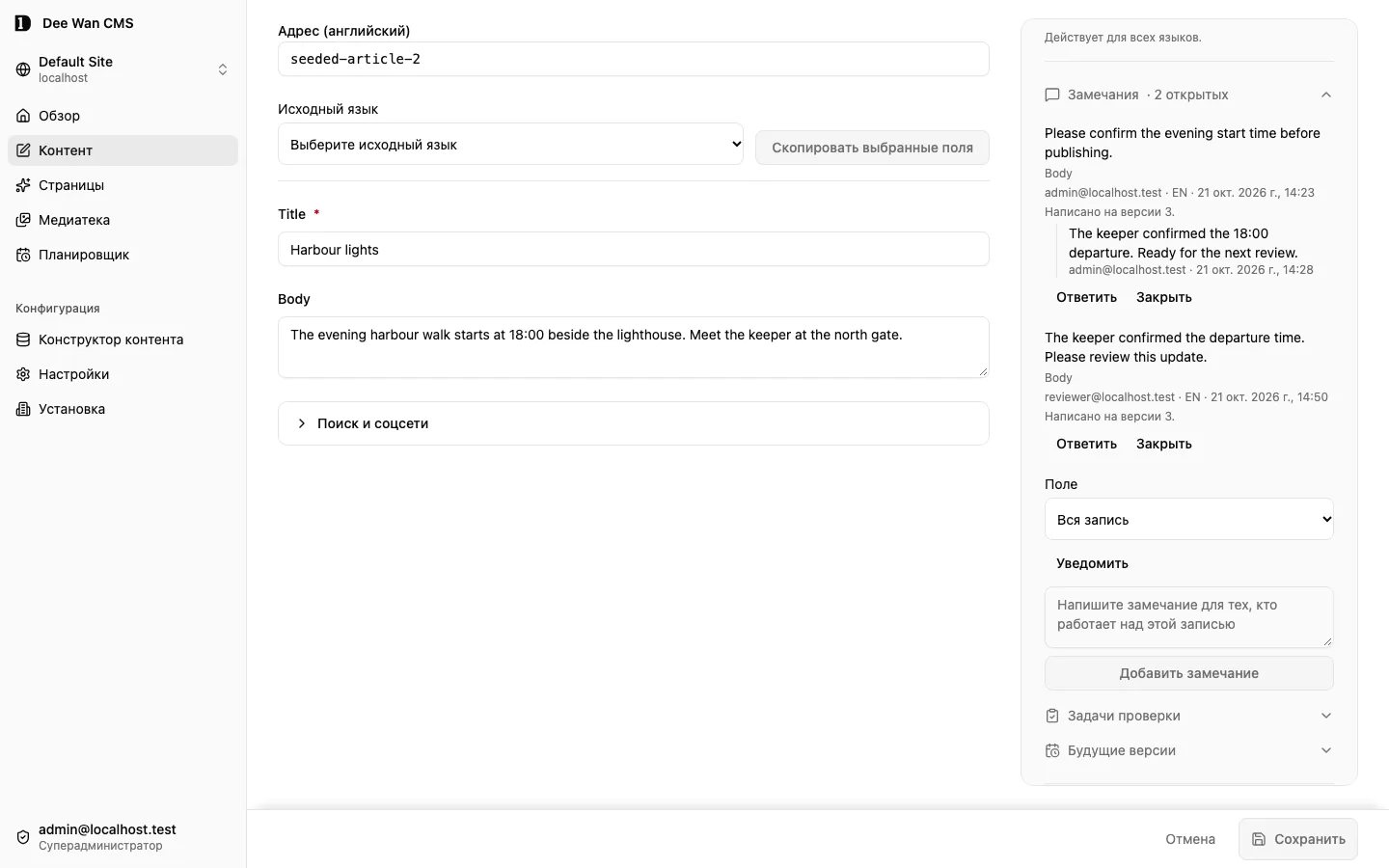Open the Поле dropdown showing Вся запись
Screen dimensions: 1389x868
[1188, 519]
